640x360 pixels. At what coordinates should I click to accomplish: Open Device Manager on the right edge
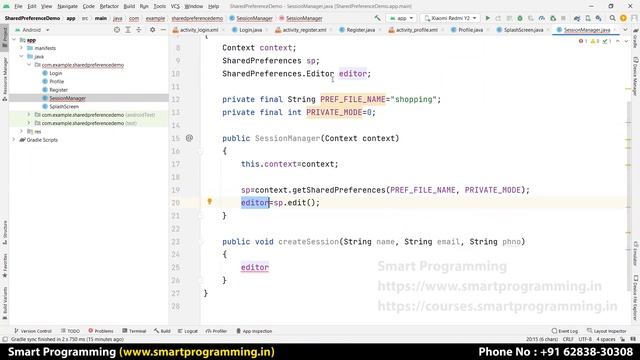[635, 76]
